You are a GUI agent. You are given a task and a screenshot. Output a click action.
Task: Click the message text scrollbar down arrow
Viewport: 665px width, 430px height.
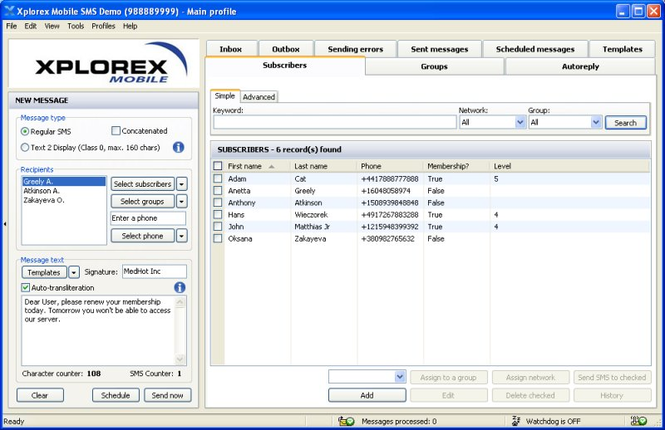[x=180, y=359]
